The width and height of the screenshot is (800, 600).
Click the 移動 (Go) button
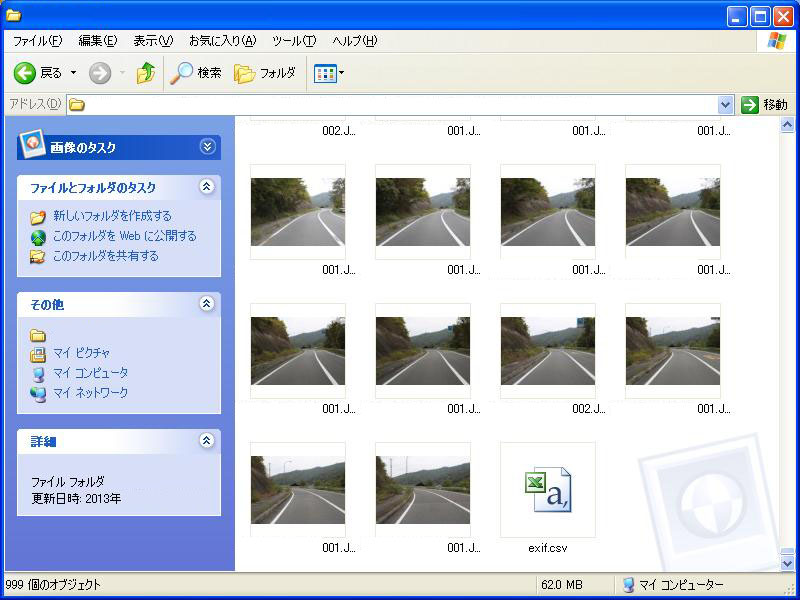(x=764, y=105)
